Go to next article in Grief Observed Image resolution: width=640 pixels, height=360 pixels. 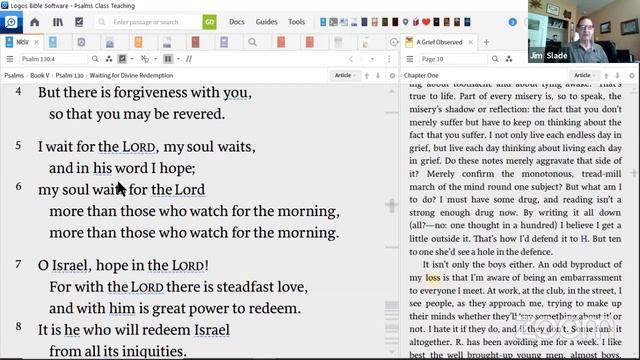[x=618, y=76]
